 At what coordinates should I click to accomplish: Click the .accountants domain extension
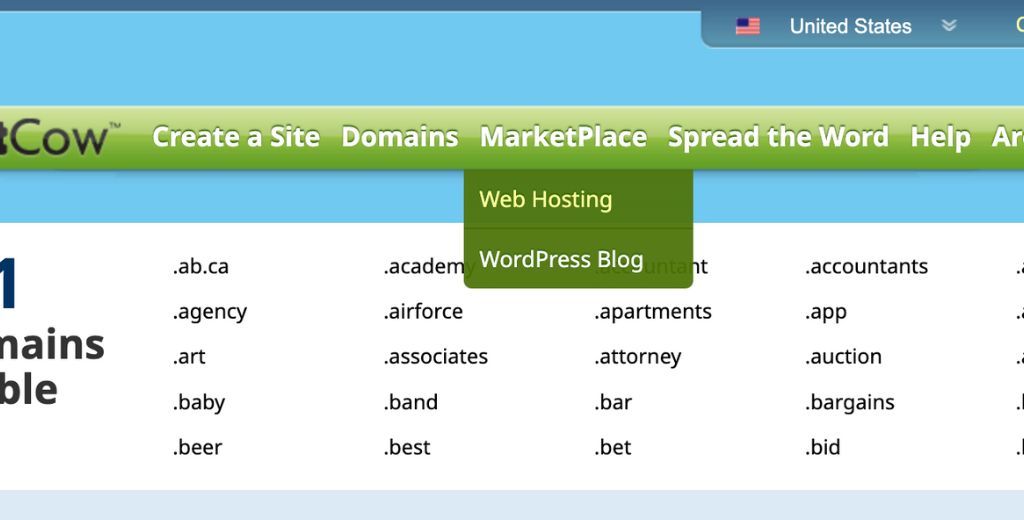[866, 267]
